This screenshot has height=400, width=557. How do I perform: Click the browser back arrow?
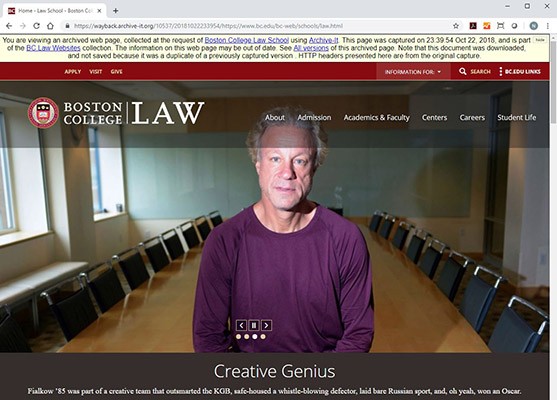point(9,26)
